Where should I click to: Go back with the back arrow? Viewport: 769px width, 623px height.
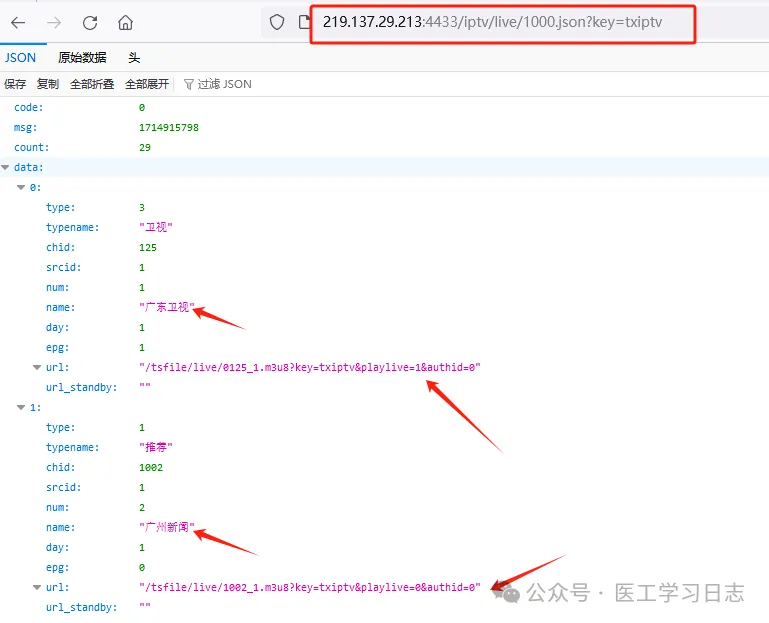pos(18,23)
